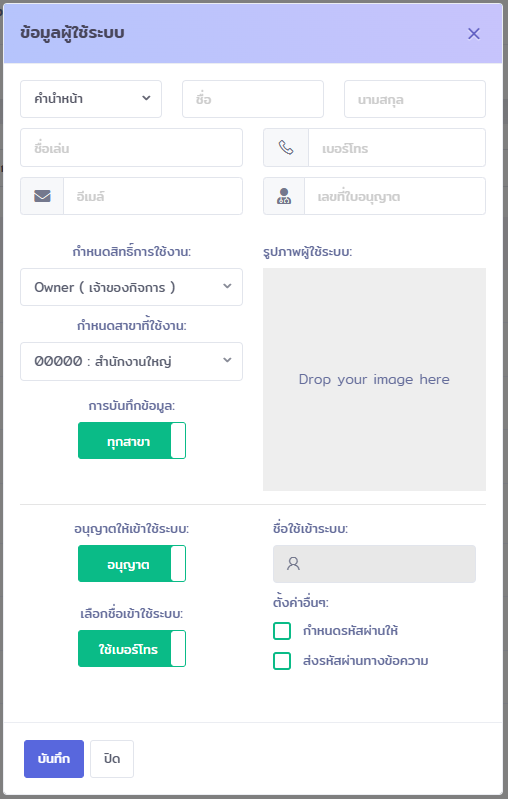
Task: Click the บันทึก save button
Action: coord(54,759)
